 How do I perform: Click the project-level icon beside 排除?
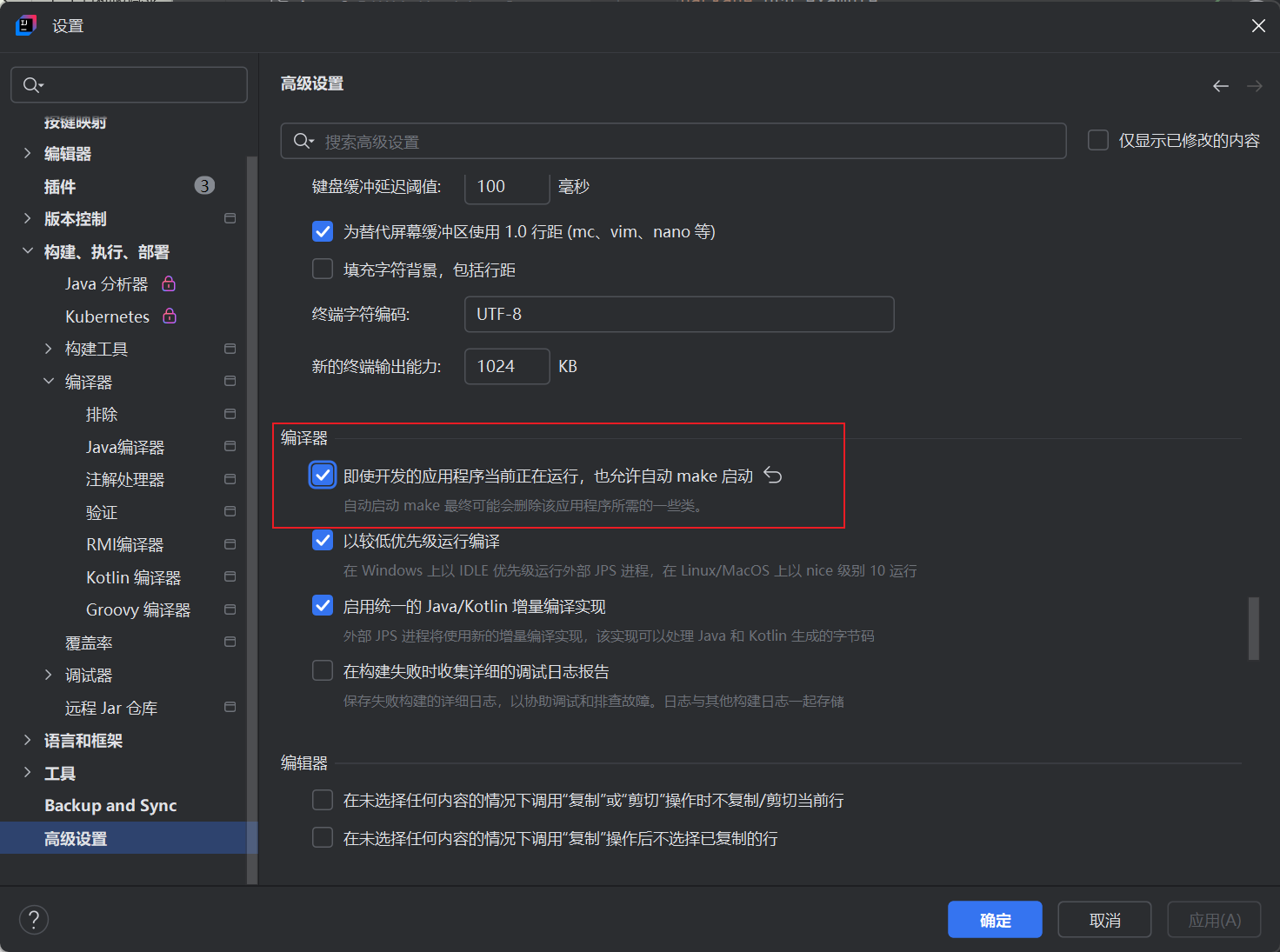click(x=230, y=414)
